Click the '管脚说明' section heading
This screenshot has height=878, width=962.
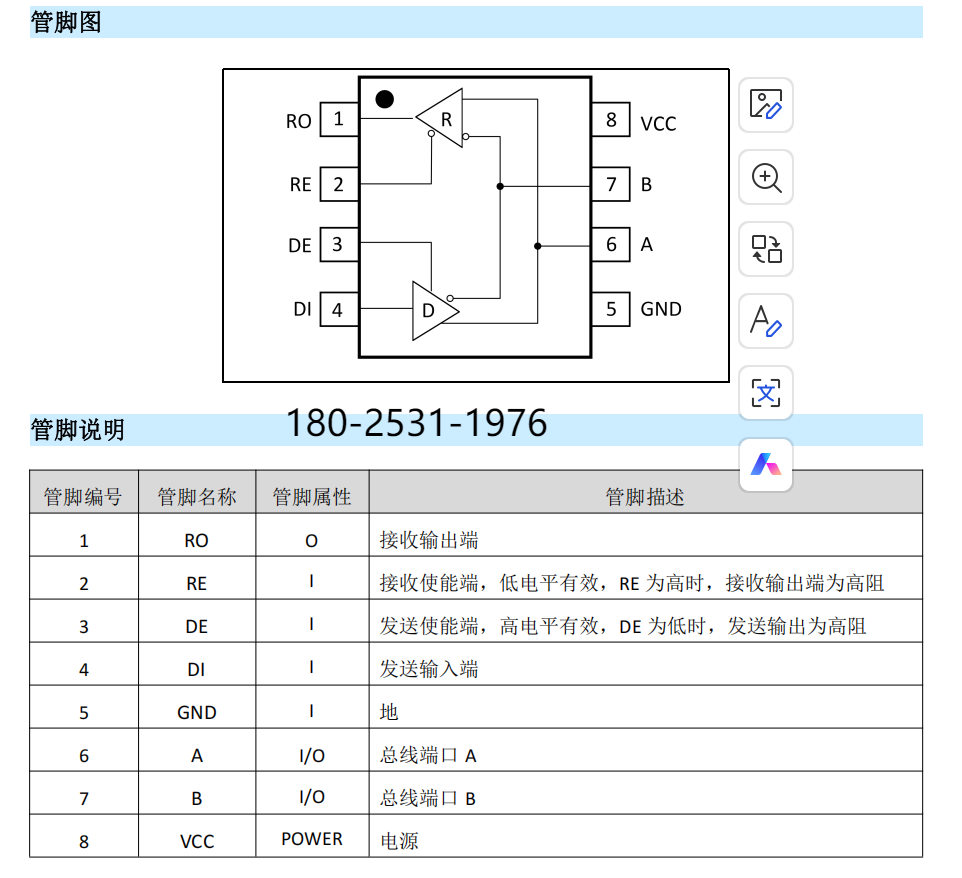[x=77, y=429]
